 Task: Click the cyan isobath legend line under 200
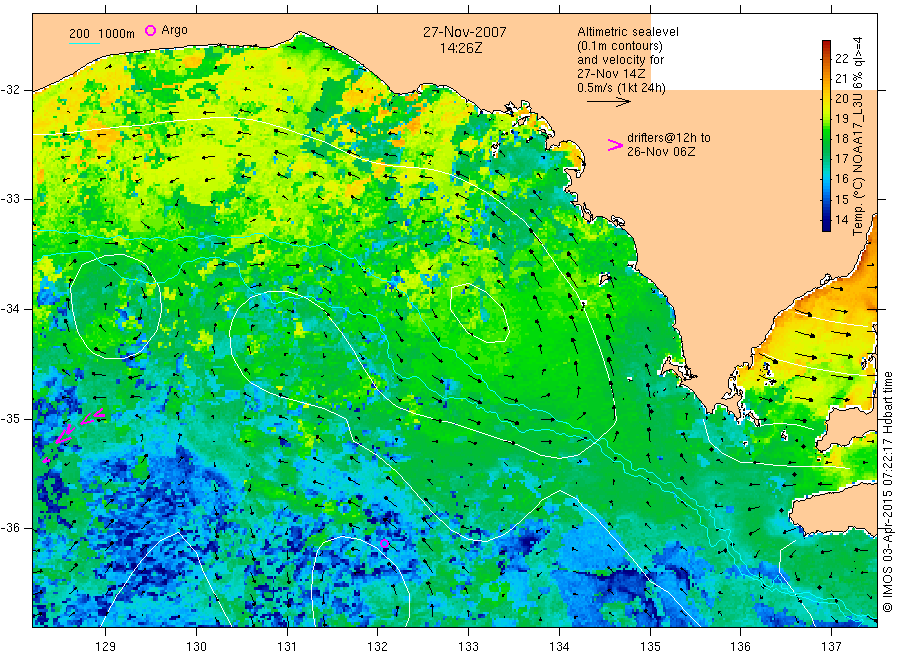point(84,43)
